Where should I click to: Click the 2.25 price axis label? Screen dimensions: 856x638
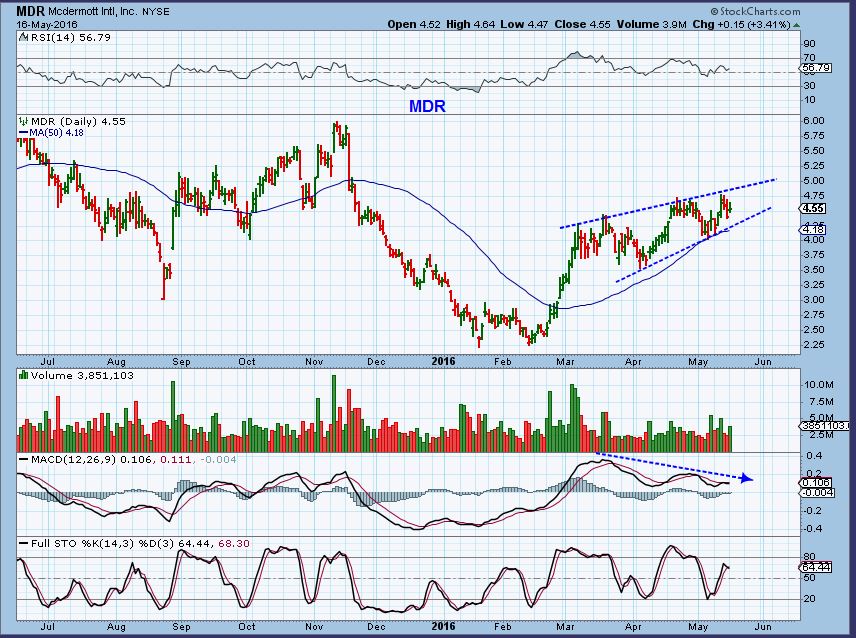(x=813, y=344)
